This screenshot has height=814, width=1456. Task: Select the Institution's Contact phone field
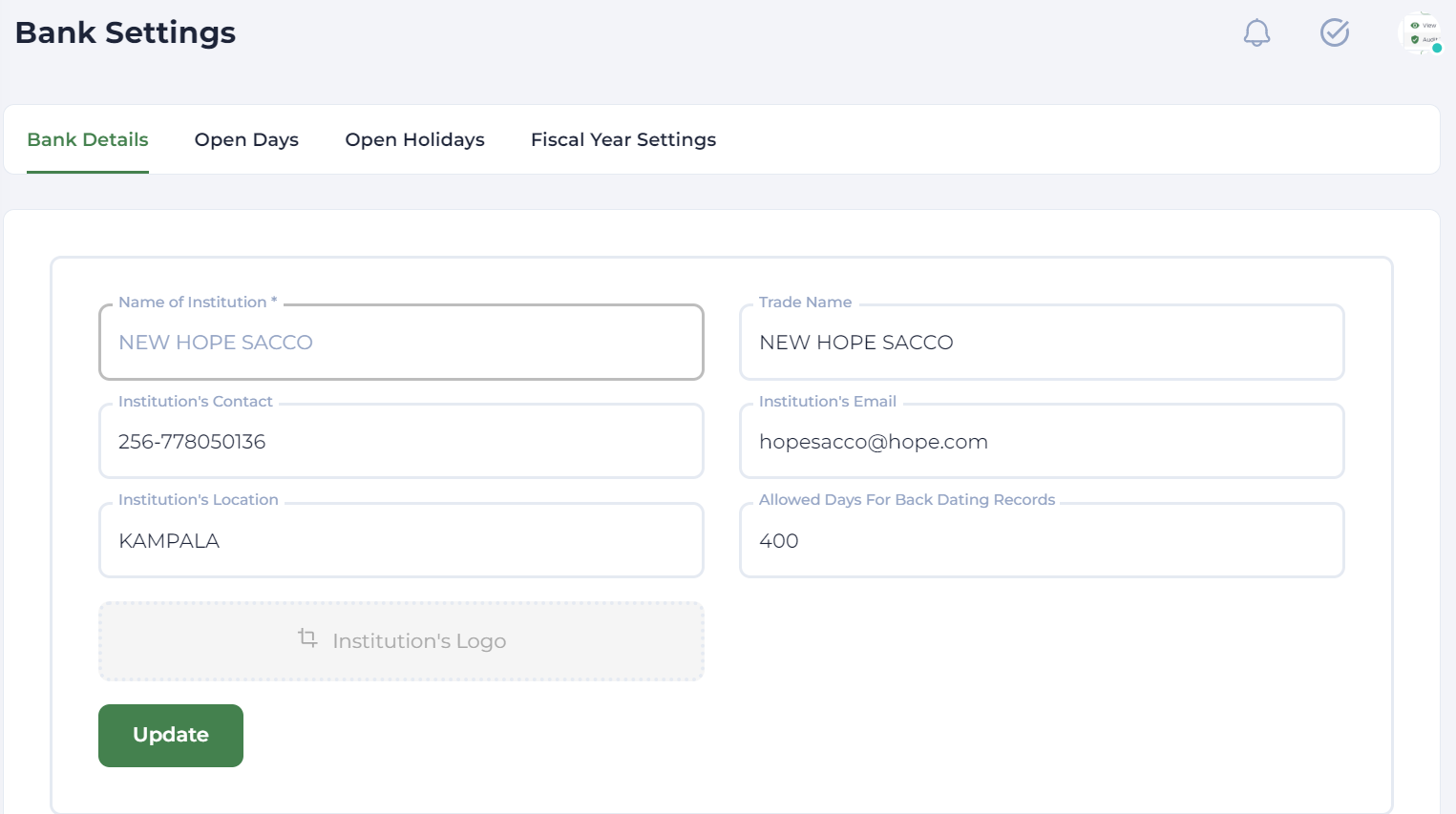(x=401, y=442)
